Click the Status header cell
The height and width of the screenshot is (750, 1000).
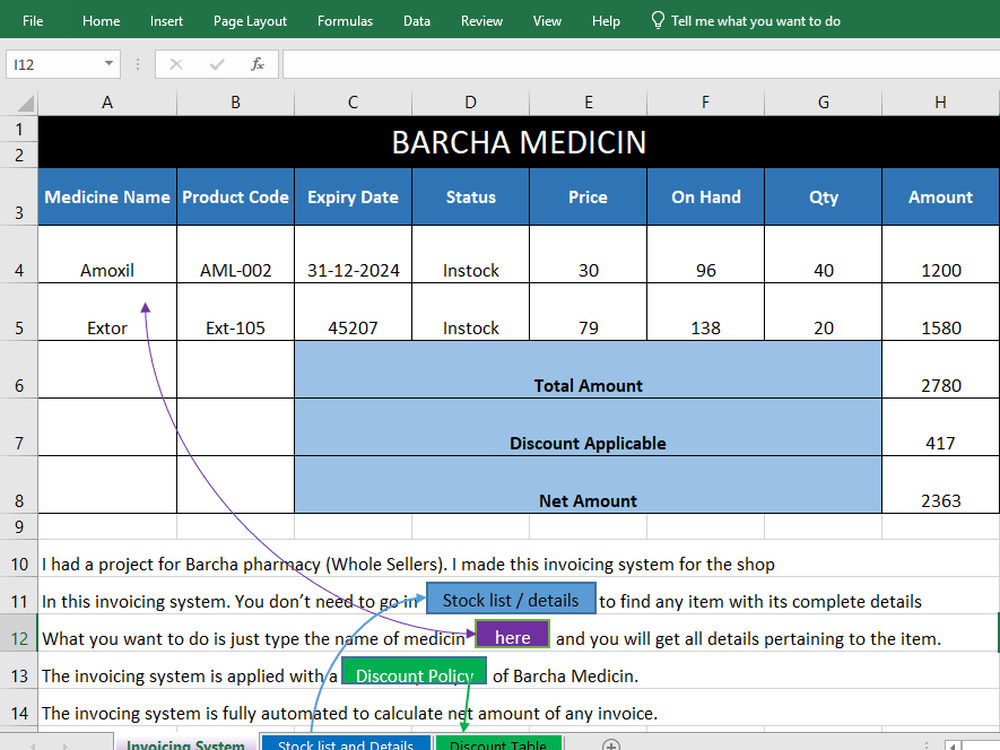(470, 197)
